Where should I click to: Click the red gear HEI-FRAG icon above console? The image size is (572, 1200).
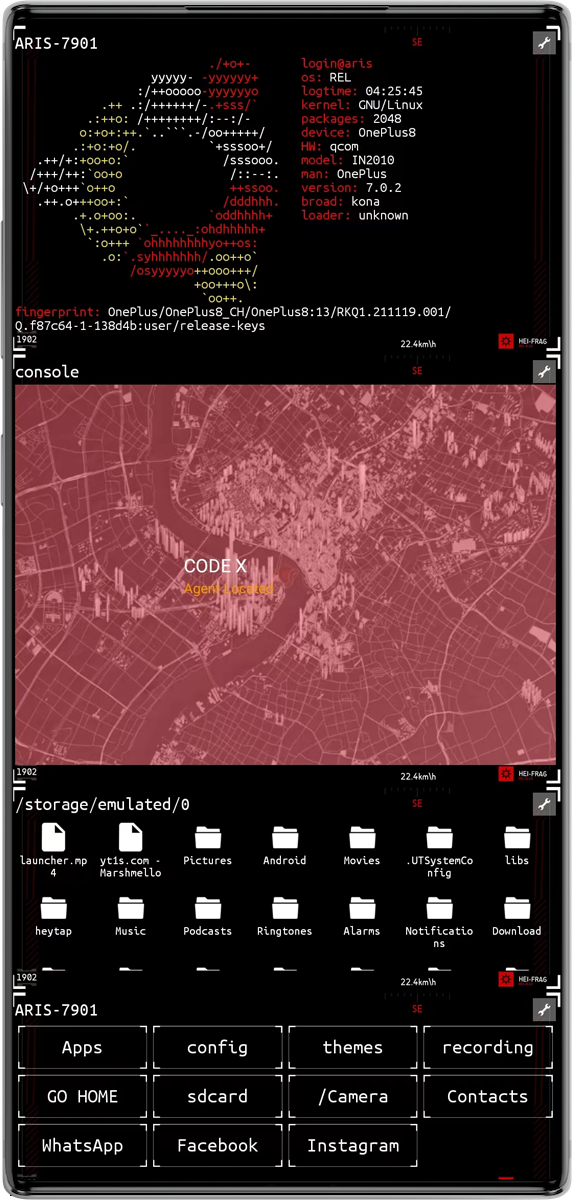(506, 342)
